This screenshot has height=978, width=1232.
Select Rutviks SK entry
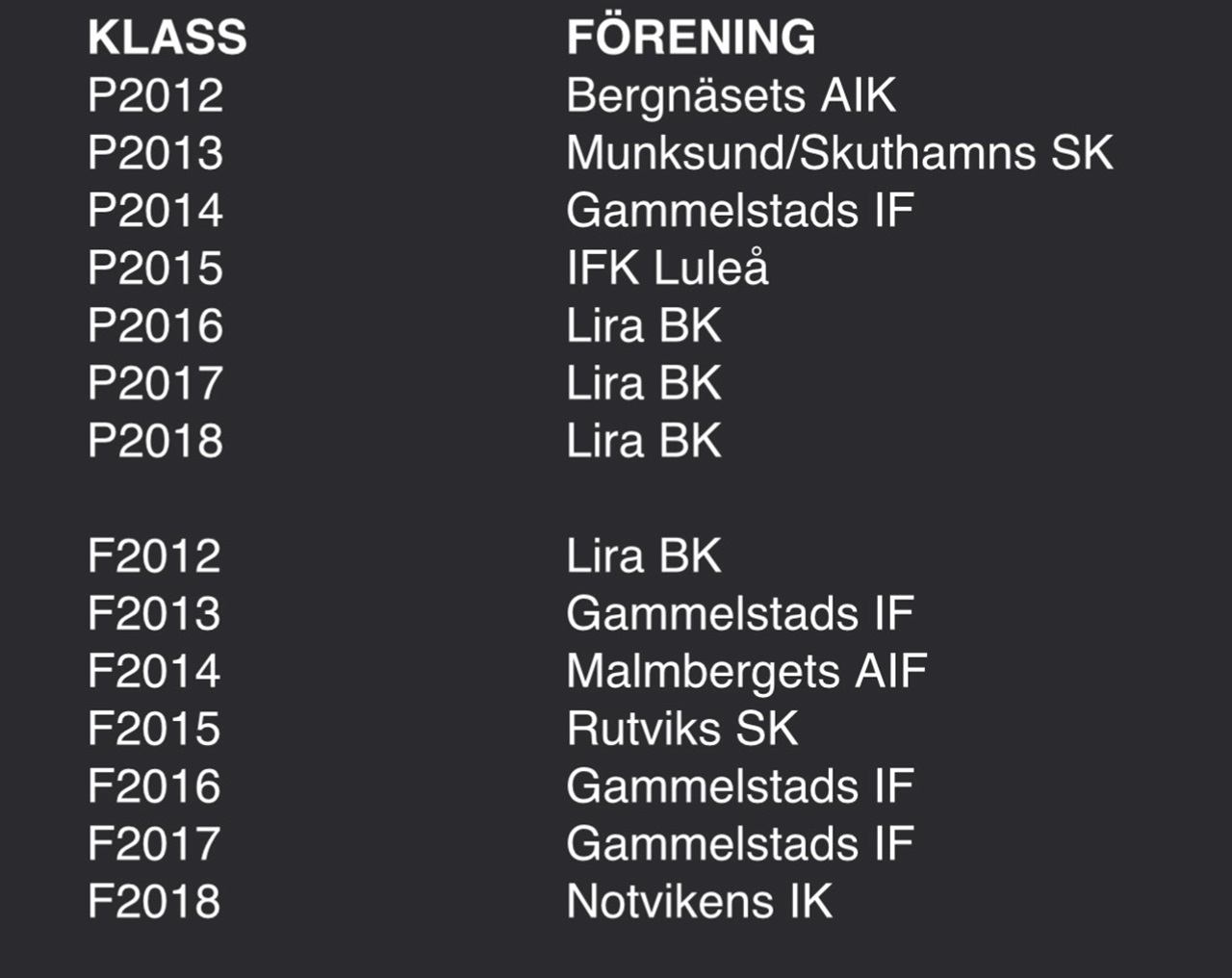682,729
